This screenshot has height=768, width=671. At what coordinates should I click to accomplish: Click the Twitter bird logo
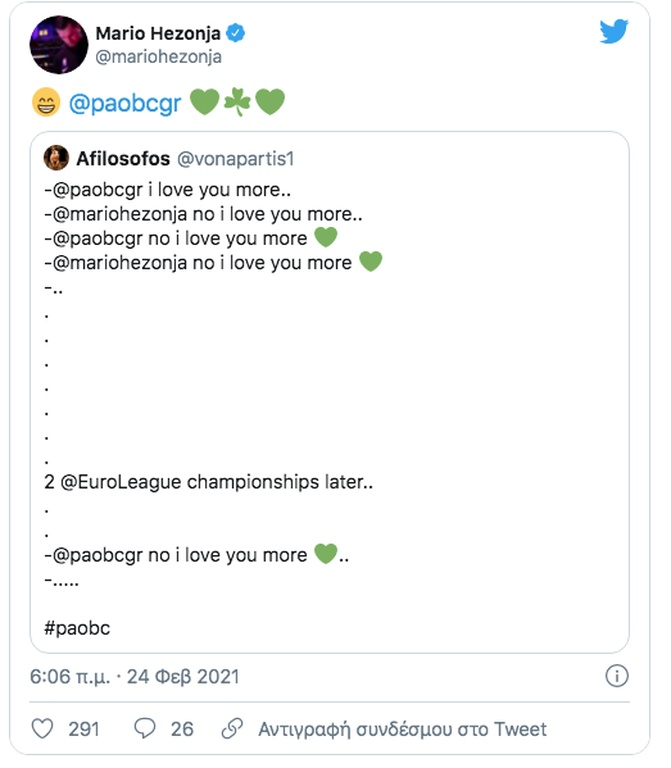tap(614, 32)
